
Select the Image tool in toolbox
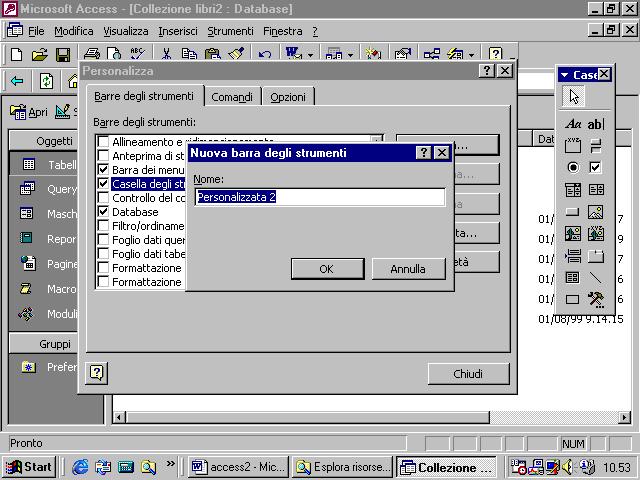pos(596,211)
